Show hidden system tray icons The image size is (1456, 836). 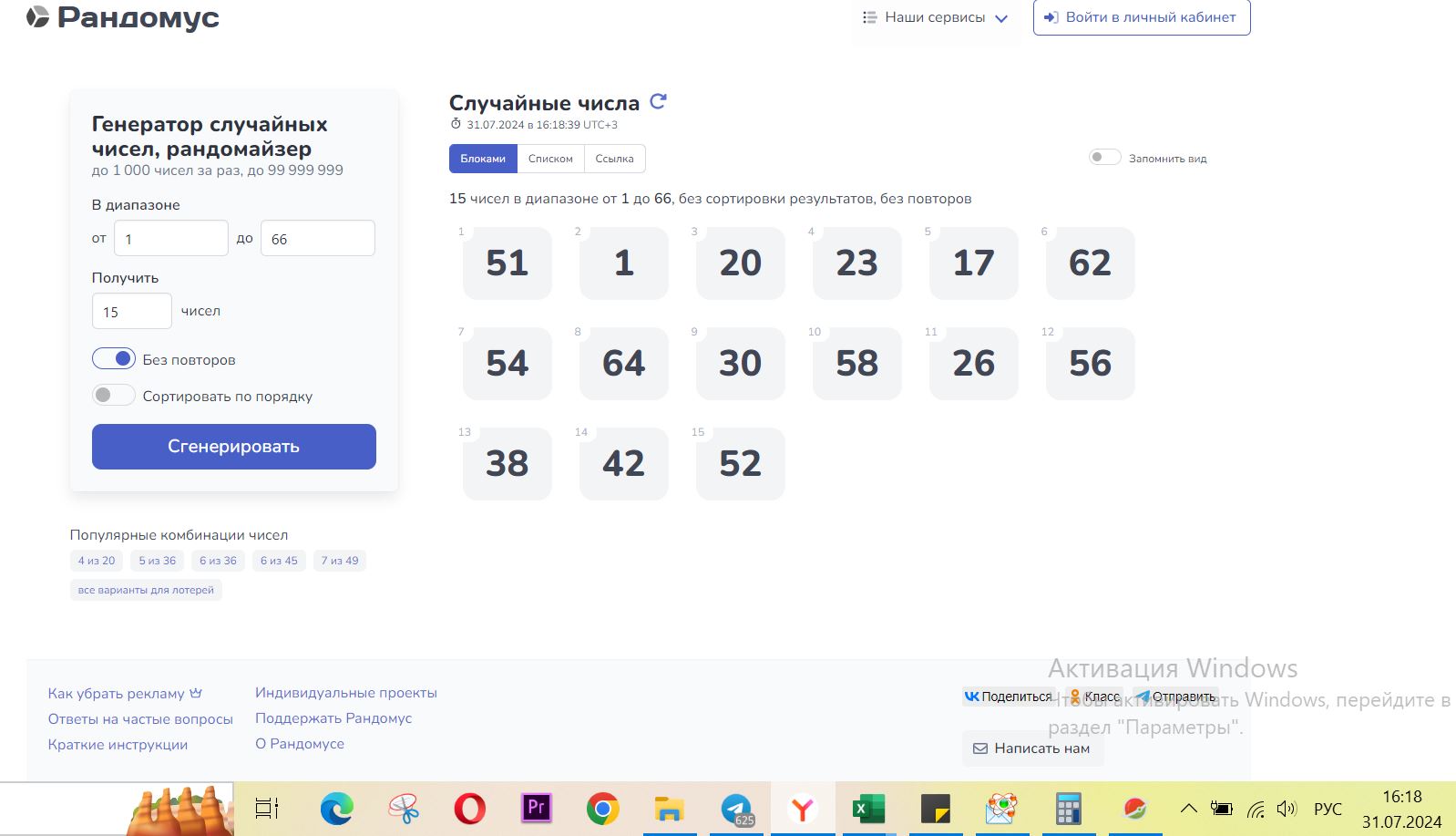[x=1189, y=809]
